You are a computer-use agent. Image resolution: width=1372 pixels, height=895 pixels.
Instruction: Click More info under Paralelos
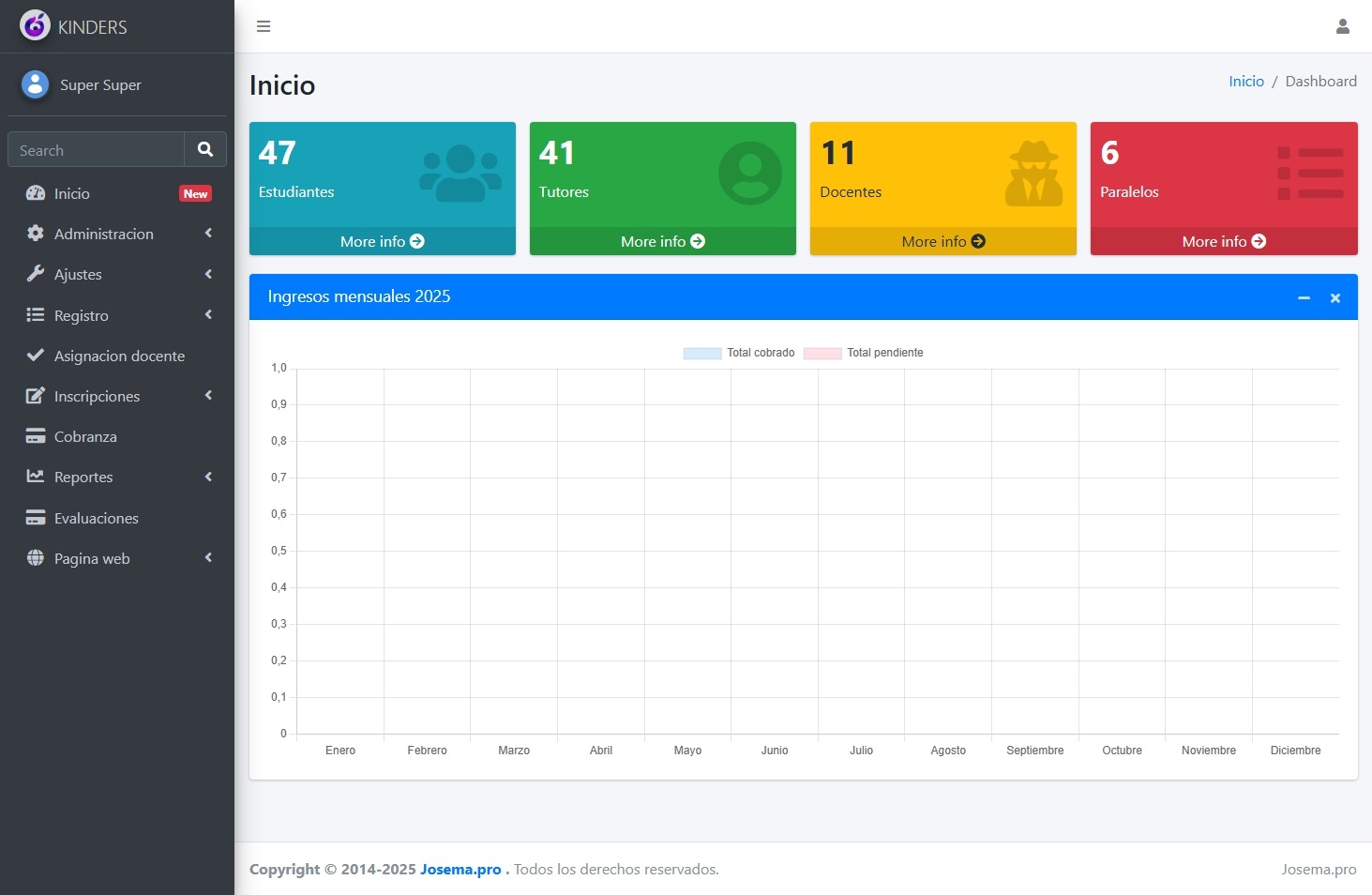(x=1223, y=241)
